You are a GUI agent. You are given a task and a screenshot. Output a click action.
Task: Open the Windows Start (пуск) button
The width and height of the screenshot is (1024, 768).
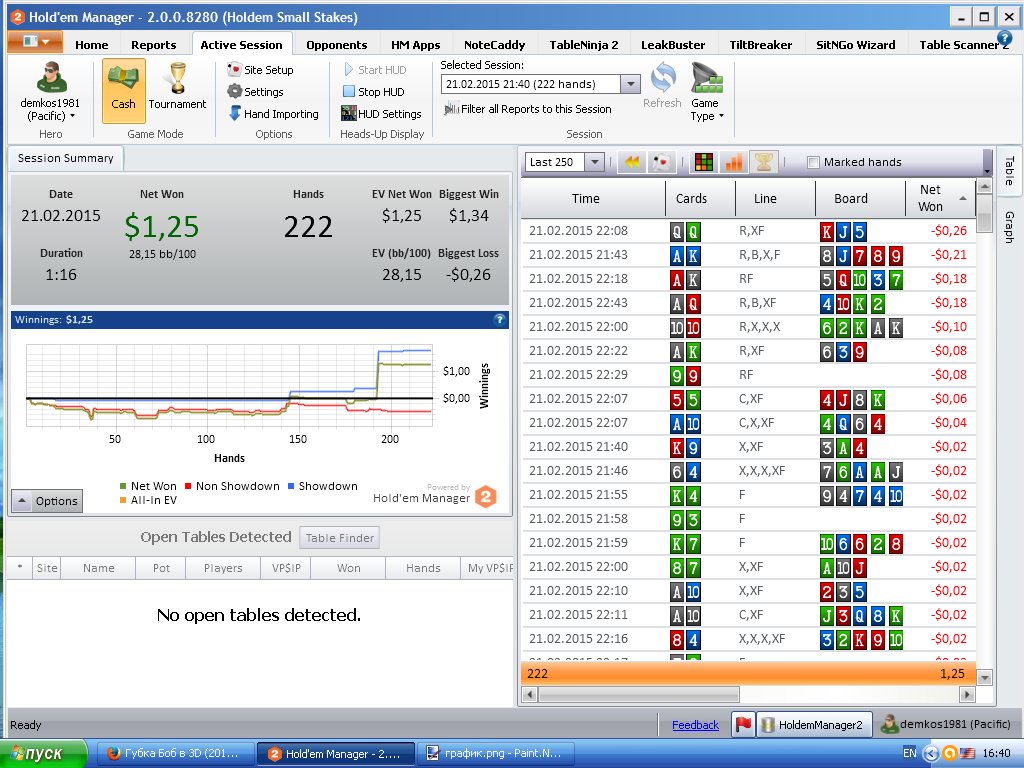tap(43, 754)
